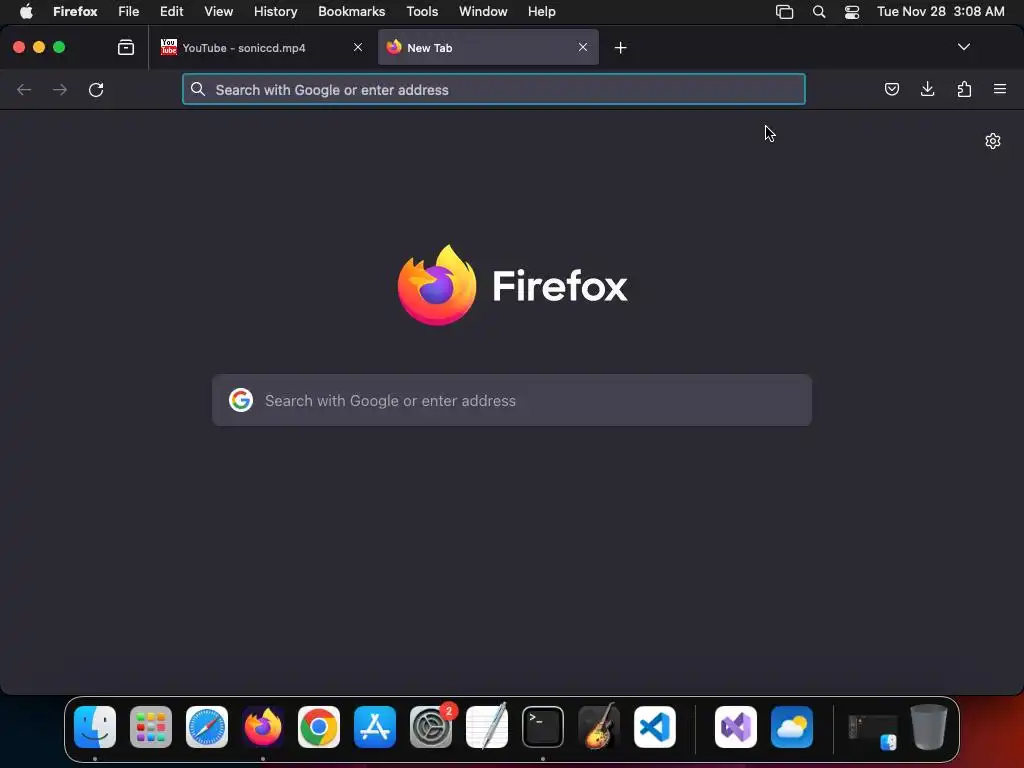Open Visual Studio purple icon in Dock
Image resolution: width=1024 pixels, height=768 pixels.
click(736, 727)
